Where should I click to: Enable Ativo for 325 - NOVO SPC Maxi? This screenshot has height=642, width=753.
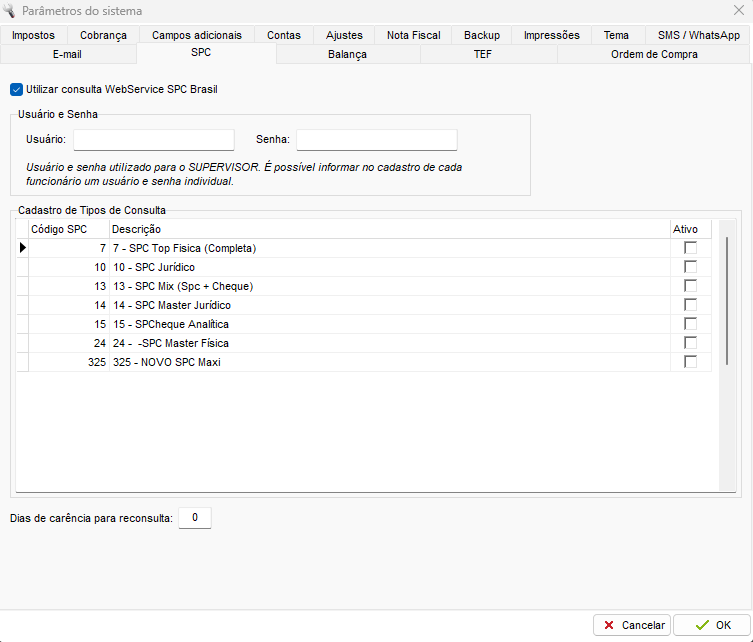point(691,362)
